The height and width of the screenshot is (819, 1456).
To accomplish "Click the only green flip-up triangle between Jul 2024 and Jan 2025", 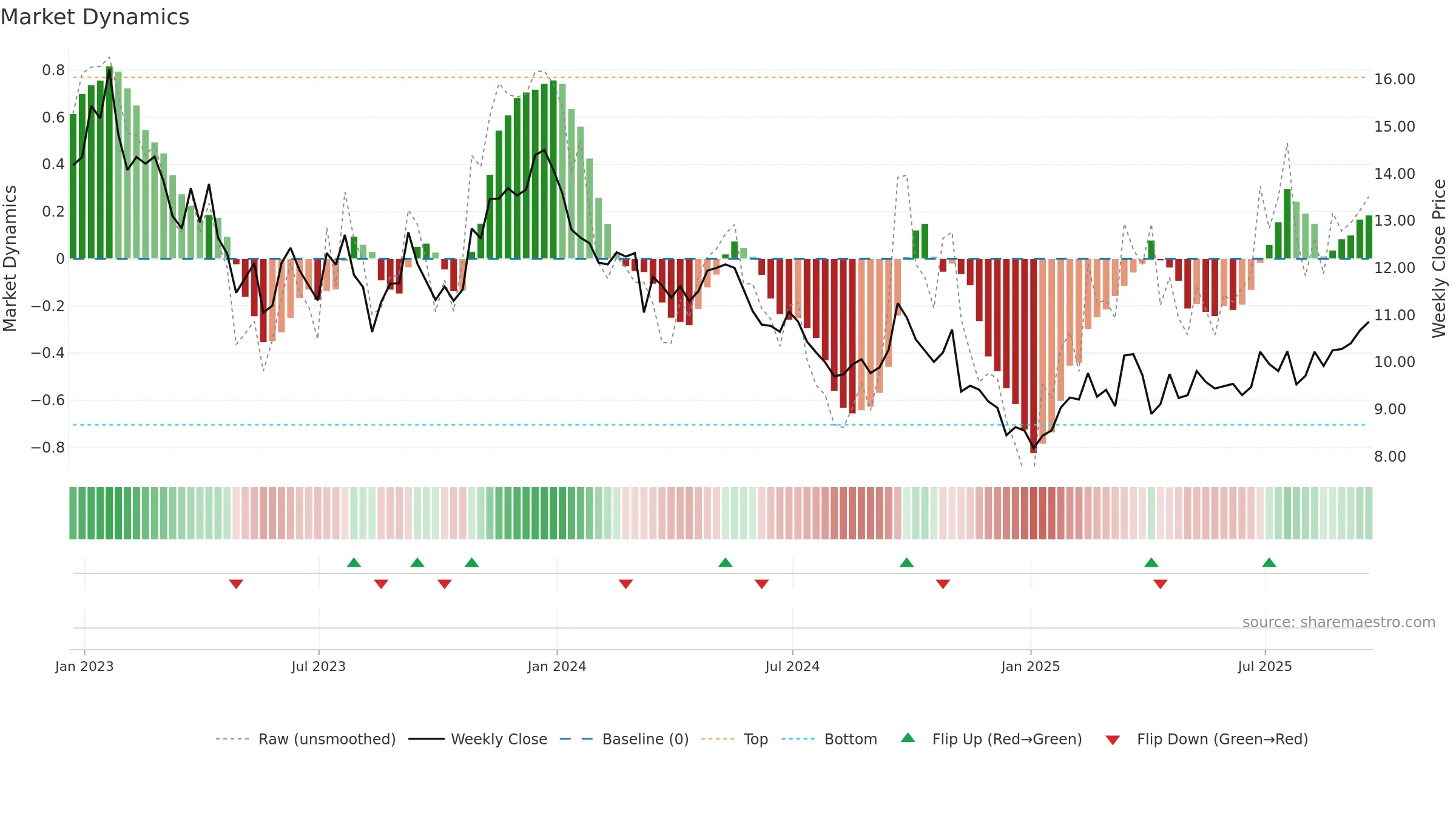I will [906, 562].
